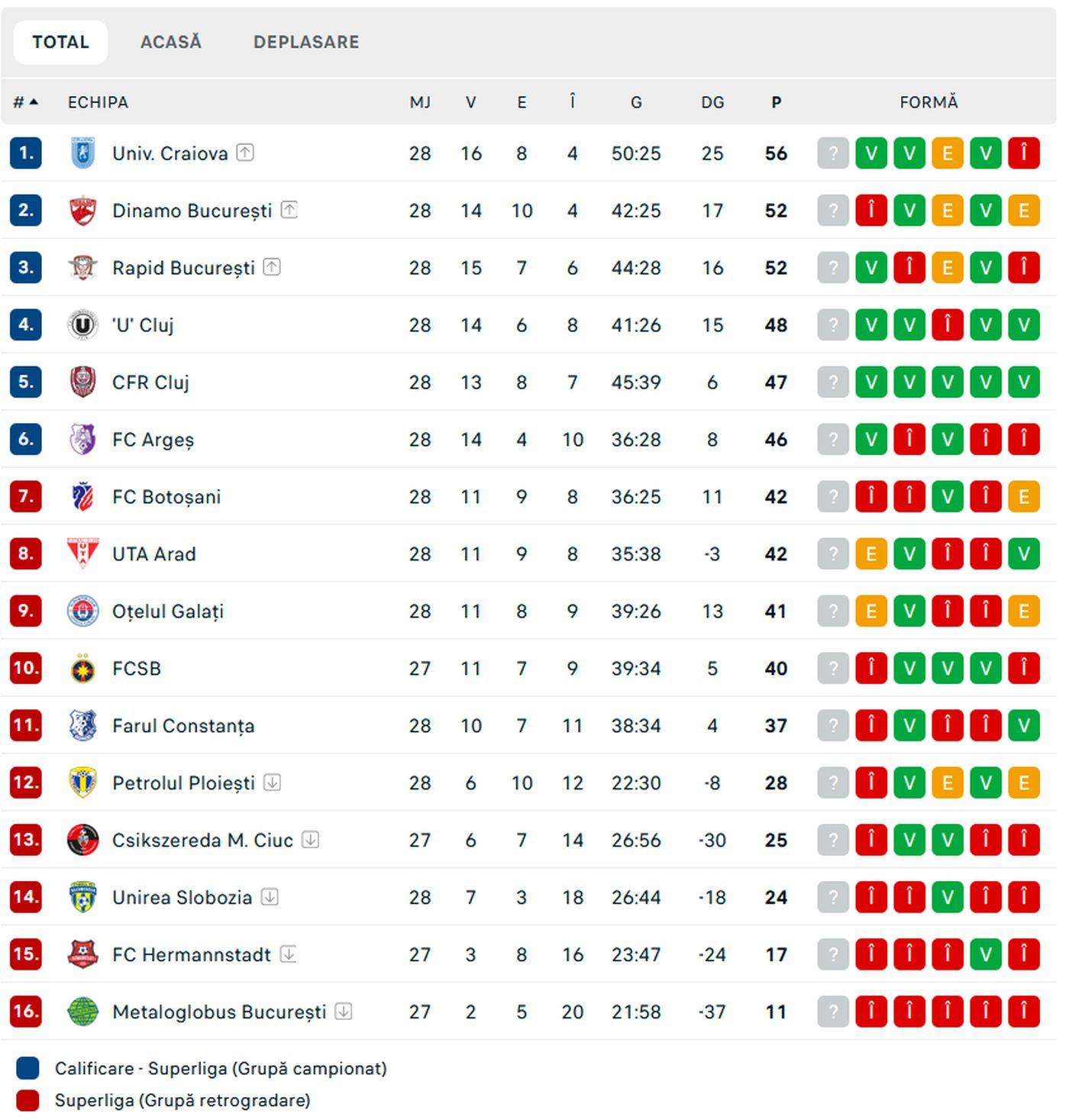Select the Petrolul Ploiești crest icon
Viewport: 1069px width, 1120px height.
click(x=82, y=783)
